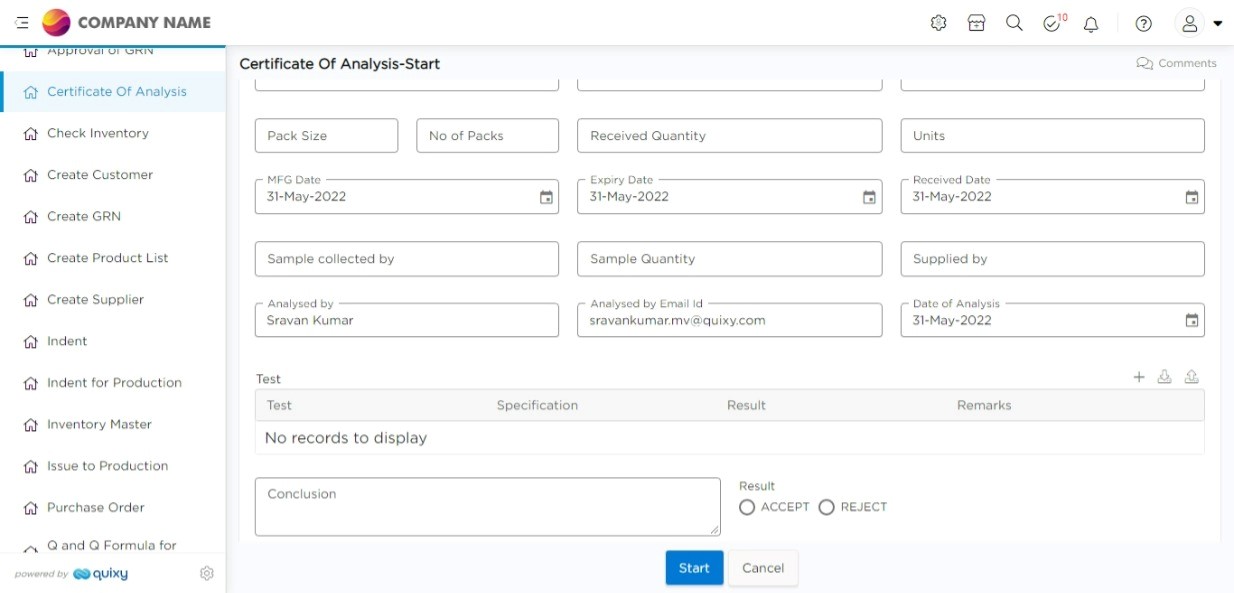This screenshot has height=593, width=1234.
Task: Open MFG Date calendar picker
Action: coord(546,198)
